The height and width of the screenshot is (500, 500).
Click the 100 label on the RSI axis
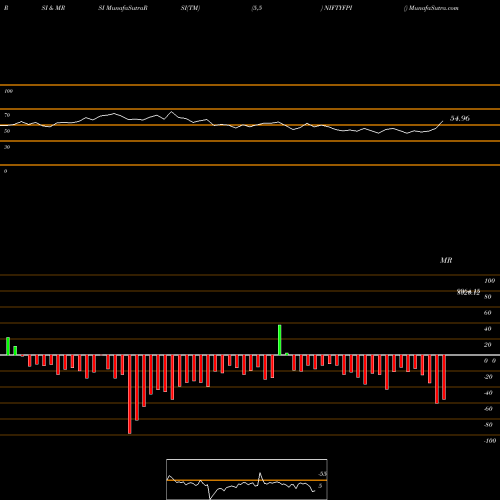8,91
